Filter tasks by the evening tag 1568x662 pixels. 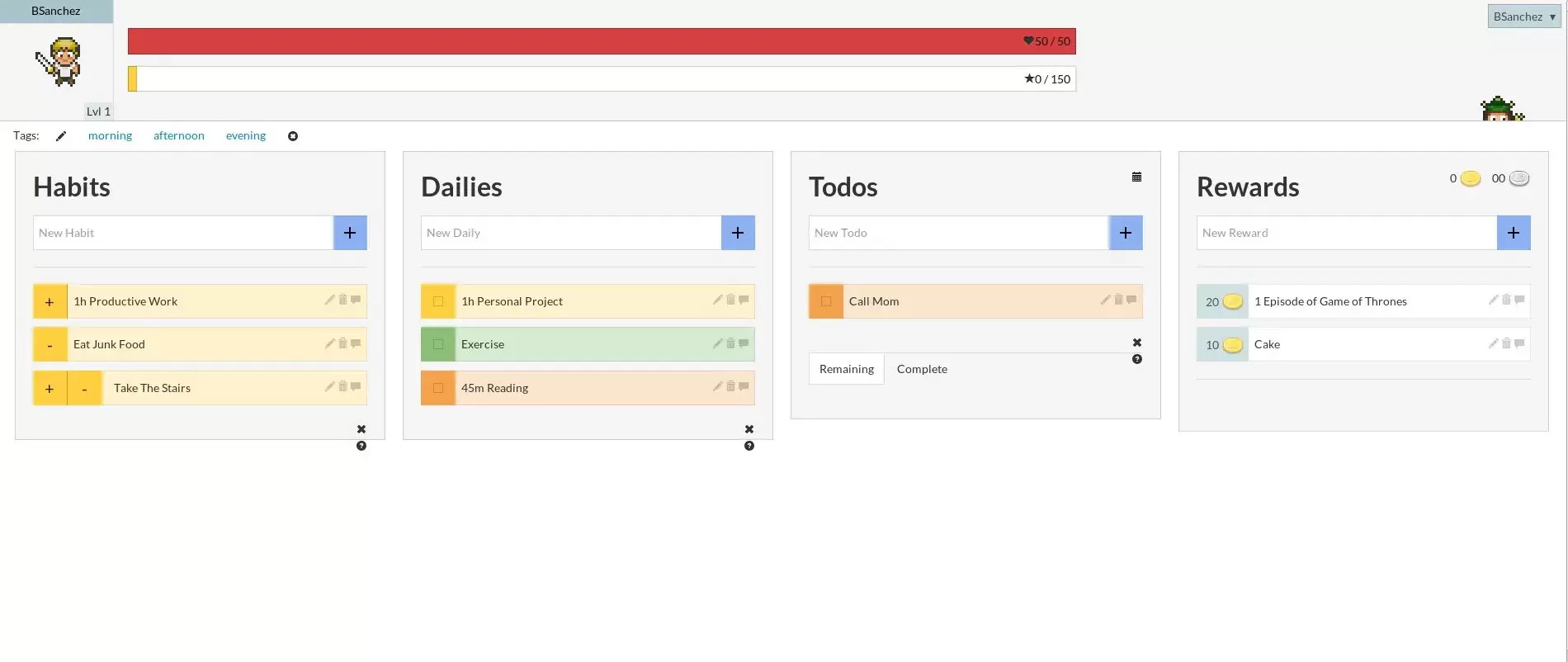[x=246, y=135]
